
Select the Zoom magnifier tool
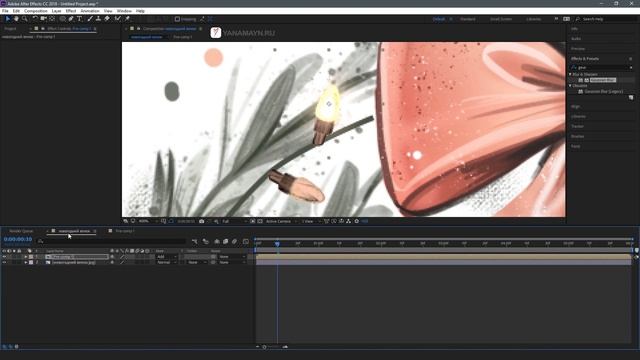(24, 19)
